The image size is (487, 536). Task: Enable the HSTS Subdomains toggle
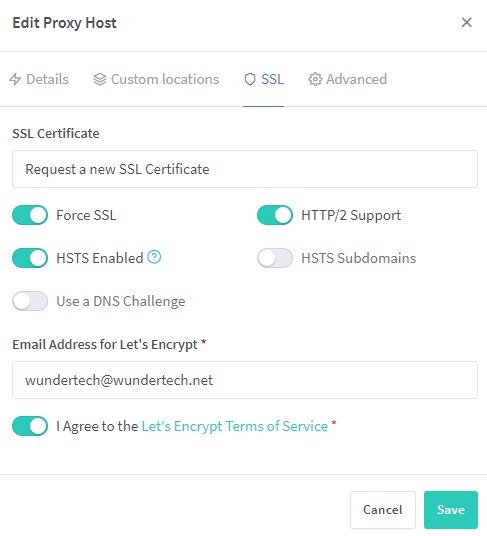275,258
